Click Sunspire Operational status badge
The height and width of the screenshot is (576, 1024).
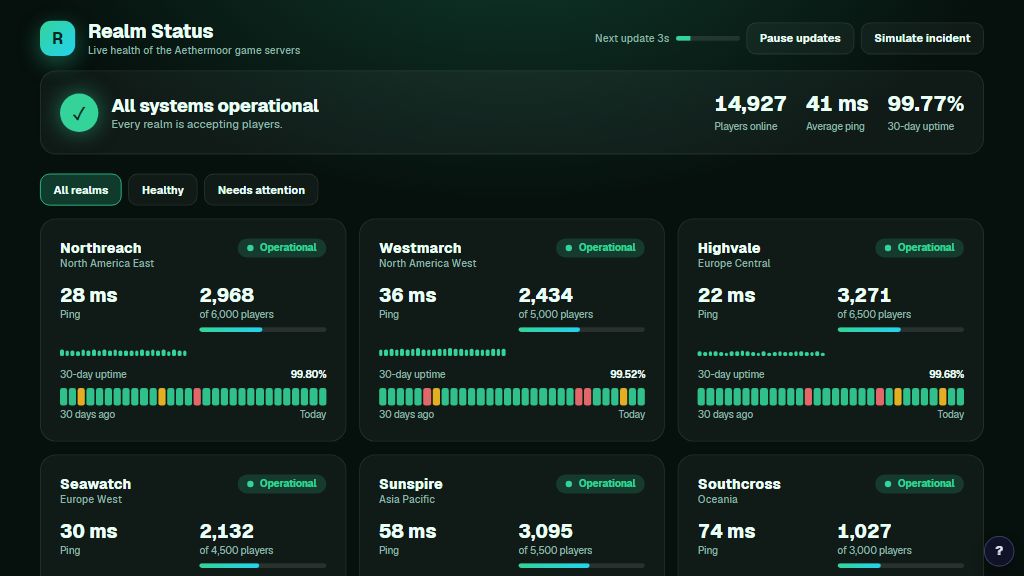click(x=601, y=484)
